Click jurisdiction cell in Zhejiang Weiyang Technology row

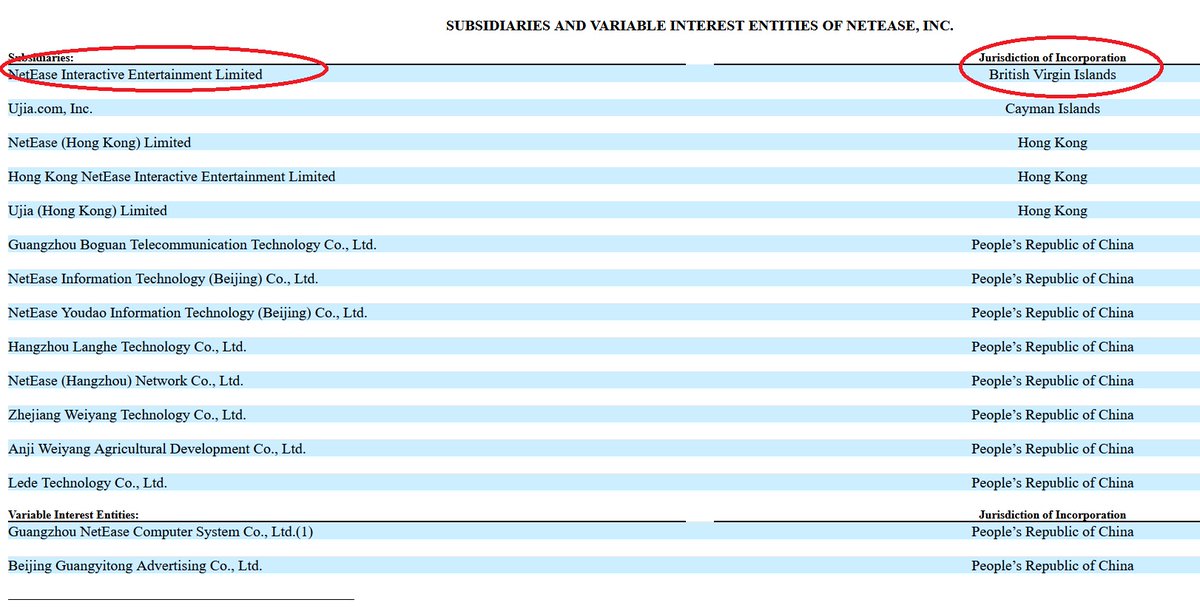tap(1052, 414)
